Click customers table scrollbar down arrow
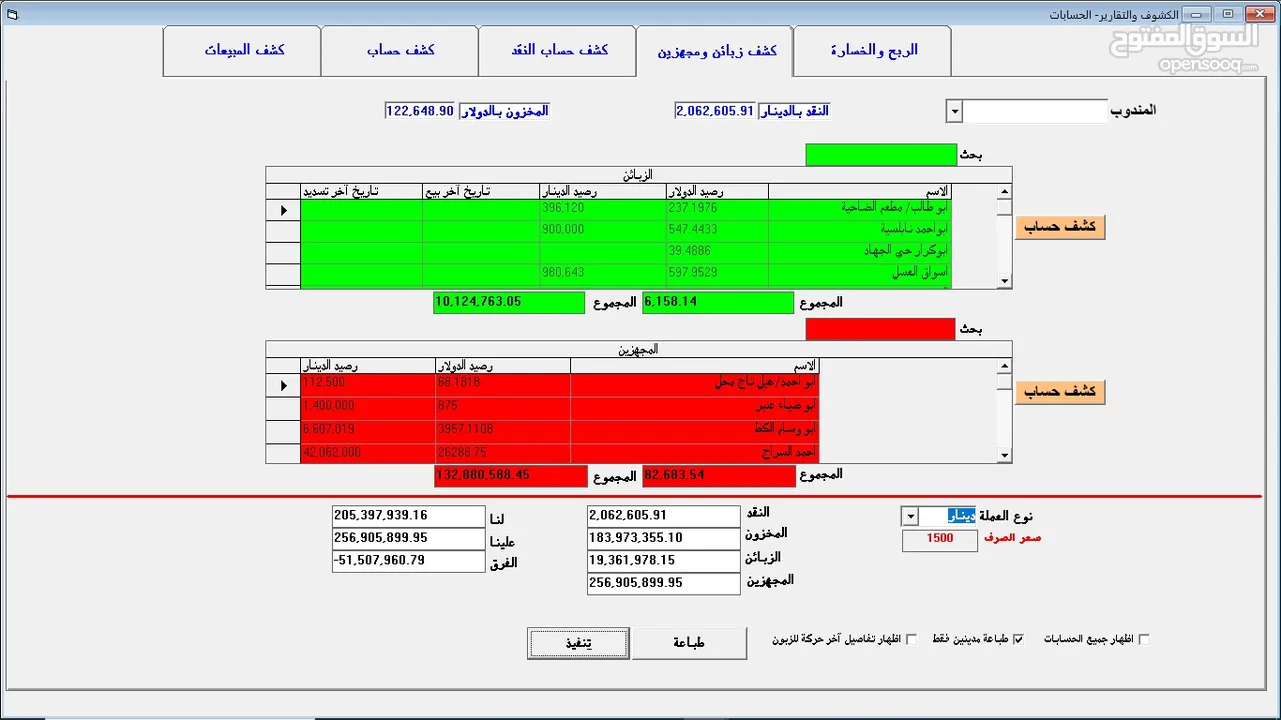This screenshot has height=720, width=1281. point(1004,281)
